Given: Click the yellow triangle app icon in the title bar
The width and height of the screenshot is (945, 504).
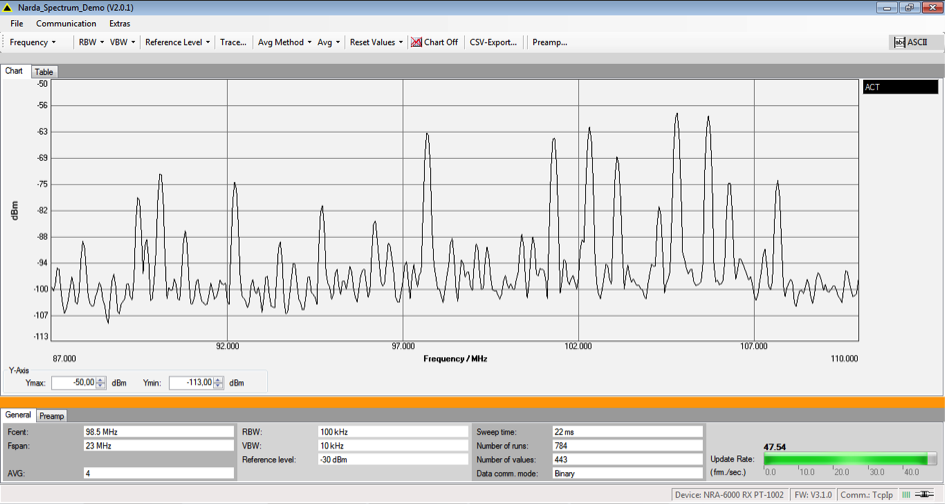Looking at the screenshot, I should 7,8.
